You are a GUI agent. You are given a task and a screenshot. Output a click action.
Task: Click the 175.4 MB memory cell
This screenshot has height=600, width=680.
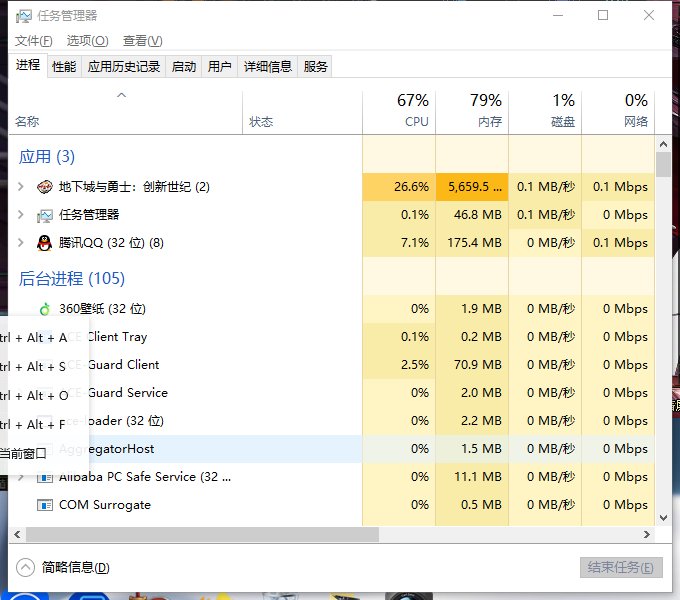[x=472, y=243]
